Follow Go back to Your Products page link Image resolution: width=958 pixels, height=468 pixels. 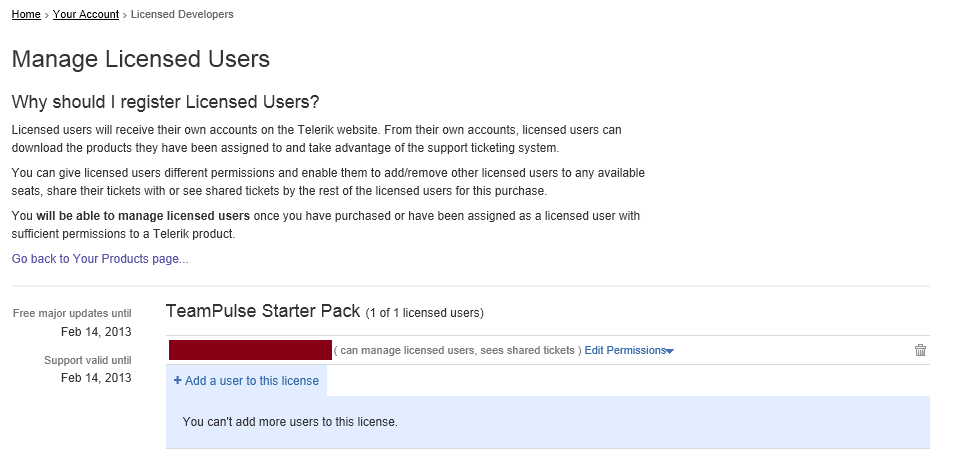point(100,259)
